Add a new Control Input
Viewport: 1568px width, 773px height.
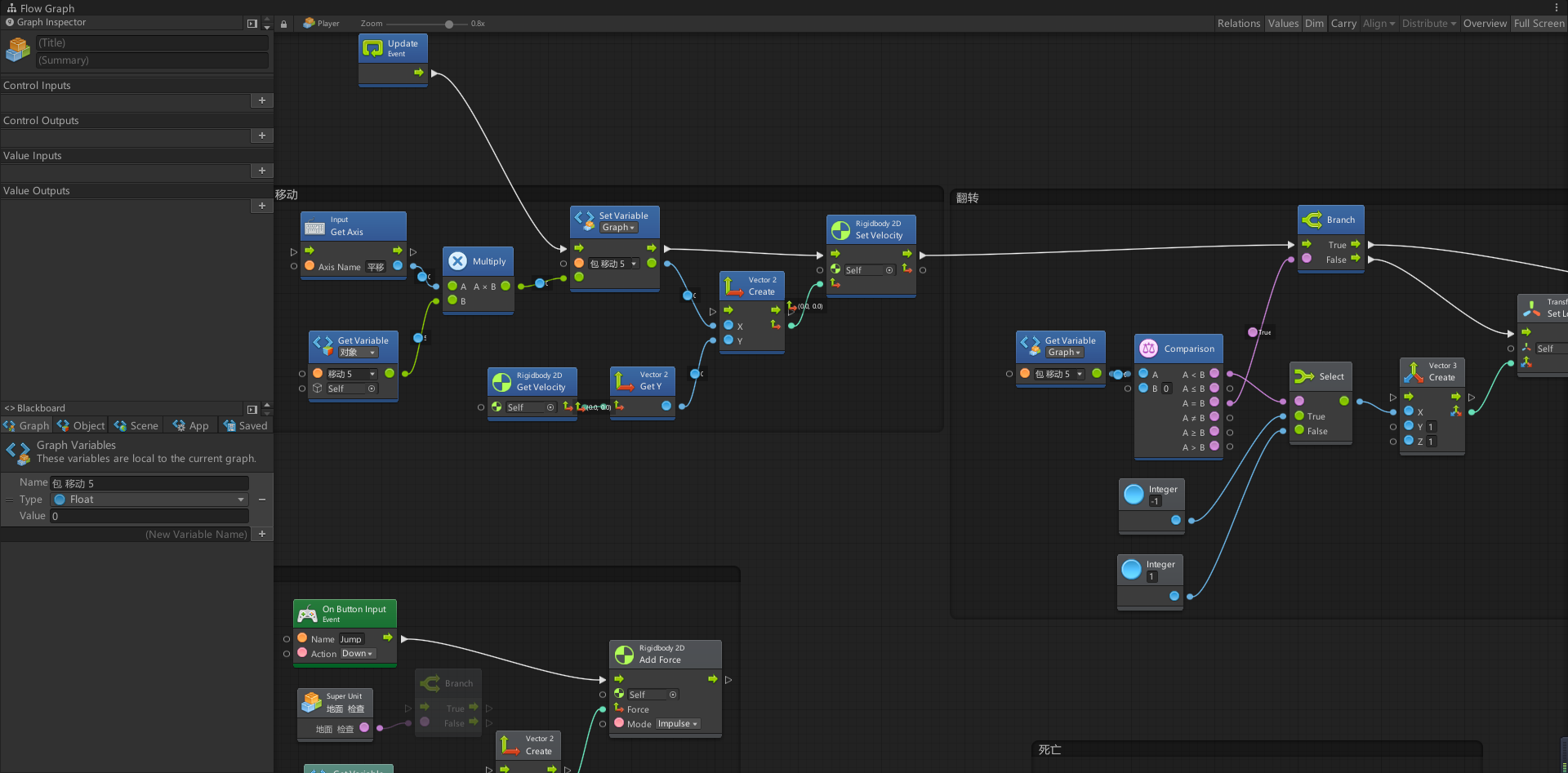262,100
